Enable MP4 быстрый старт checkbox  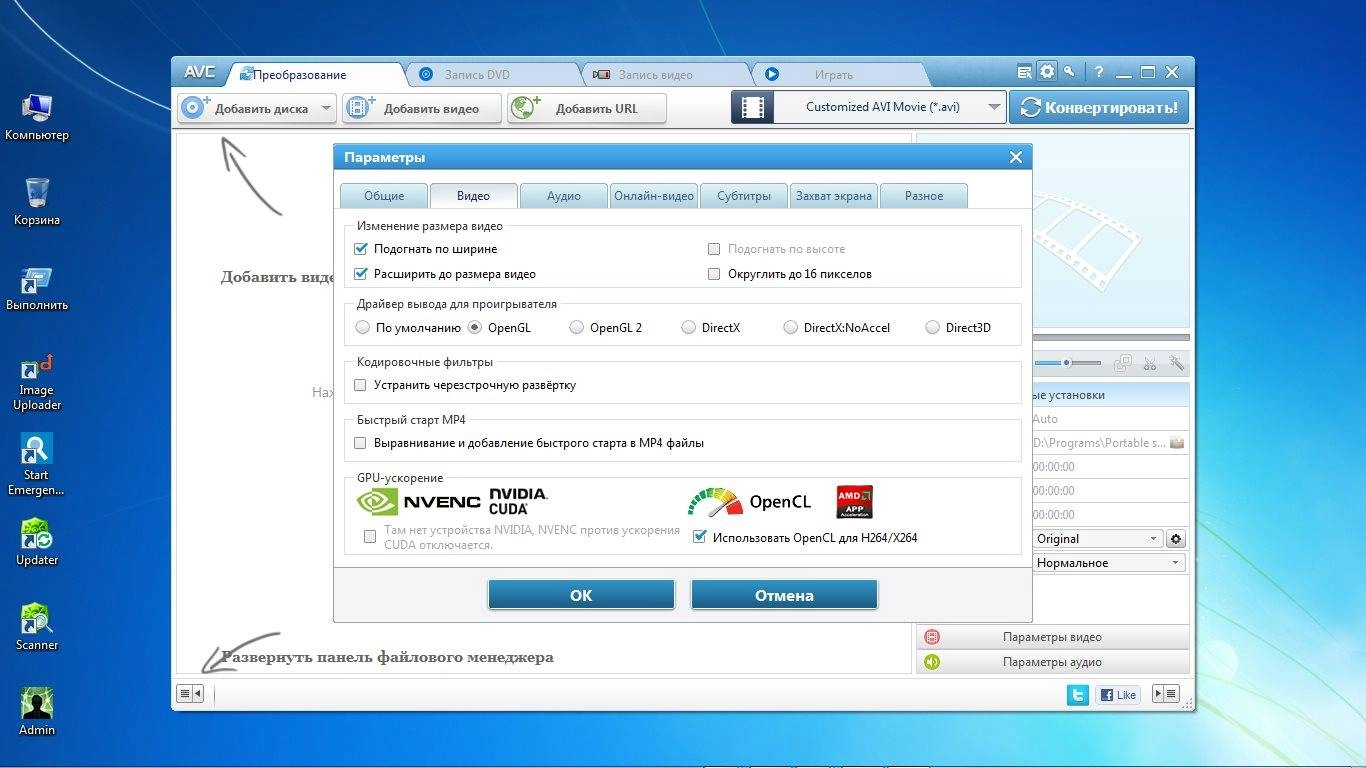point(361,443)
